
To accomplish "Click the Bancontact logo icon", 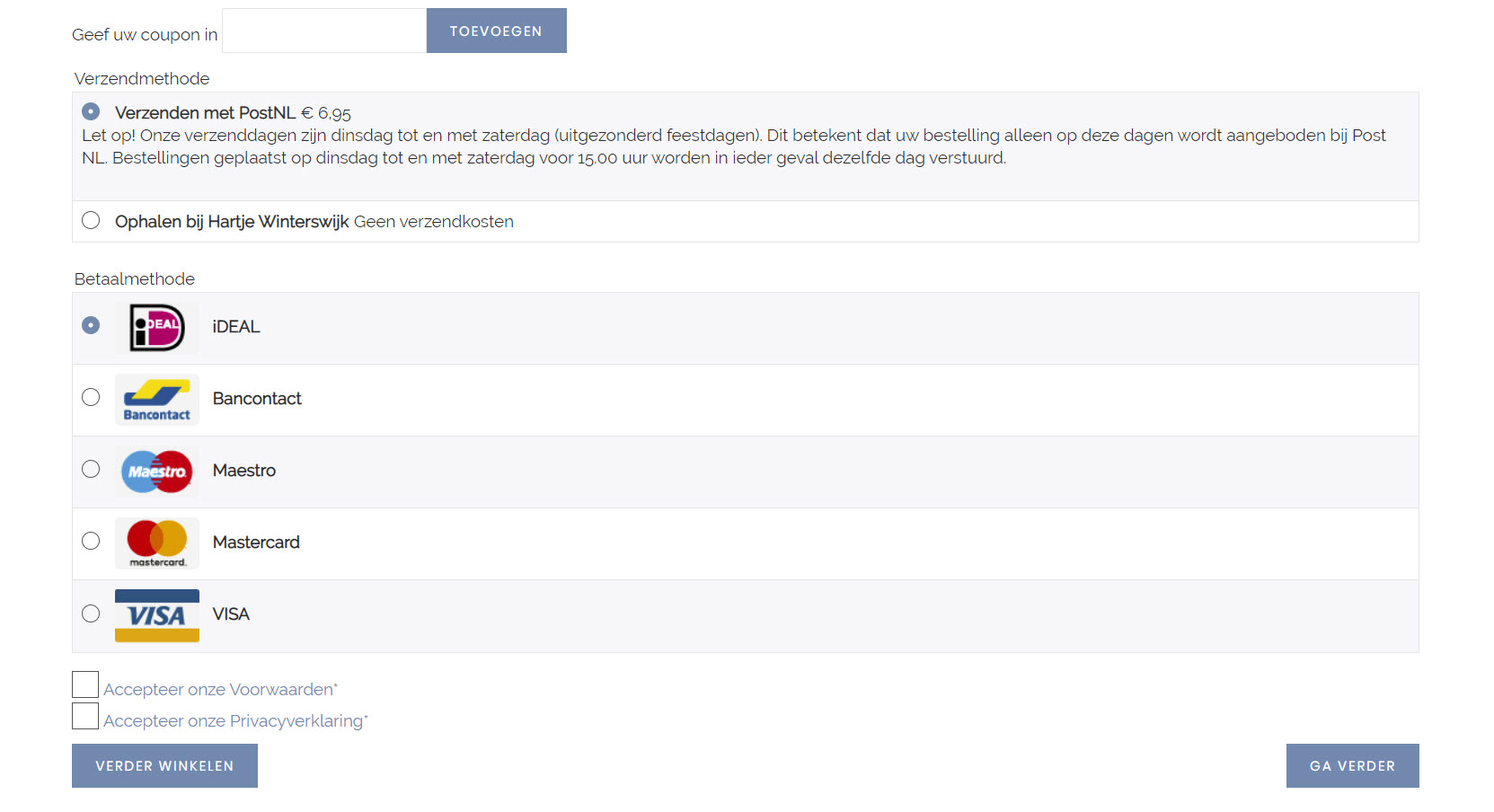I will click(x=157, y=400).
